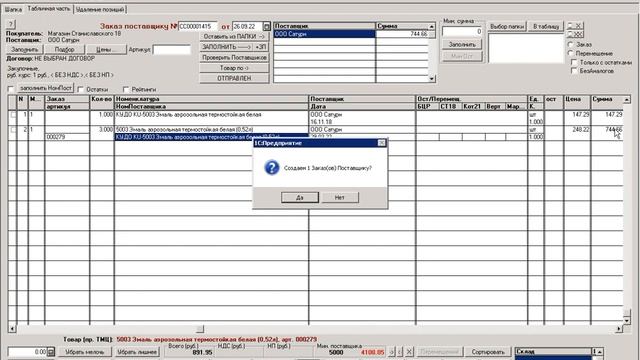Tick the checkbox of table row 1
This screenshot has width=640, height=360.
tap(13, 115)
